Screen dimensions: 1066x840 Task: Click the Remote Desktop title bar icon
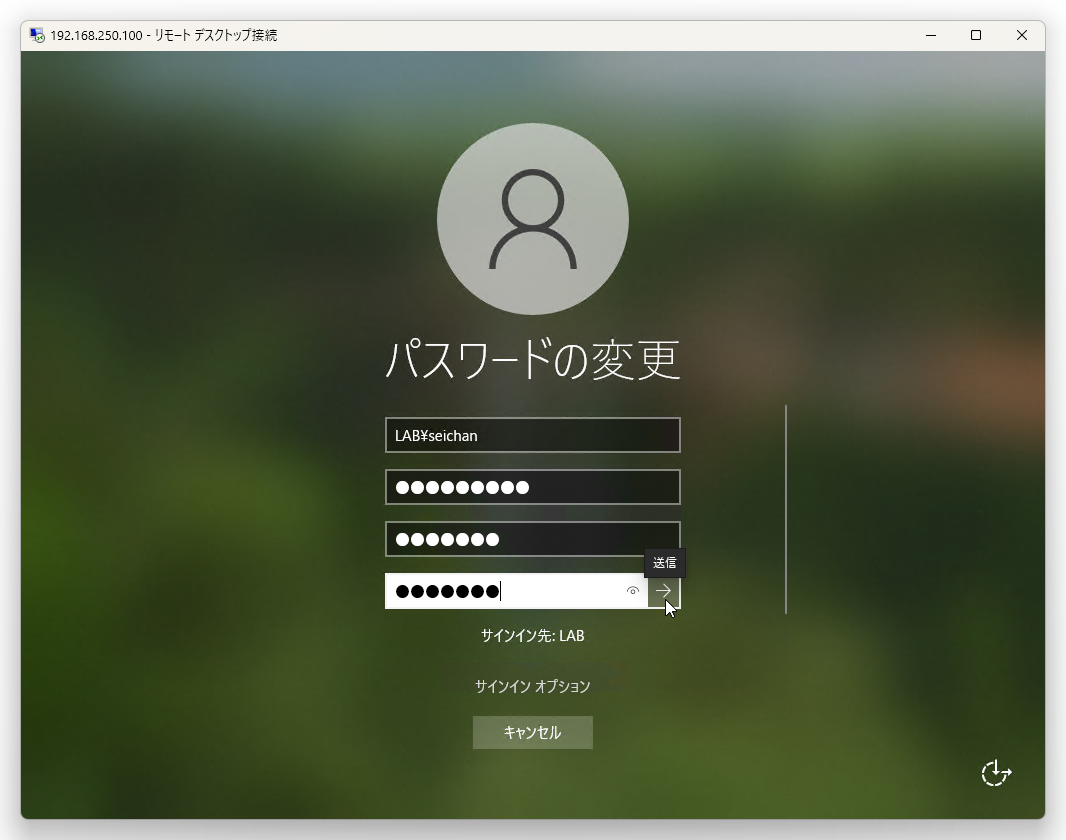(37, 35)
